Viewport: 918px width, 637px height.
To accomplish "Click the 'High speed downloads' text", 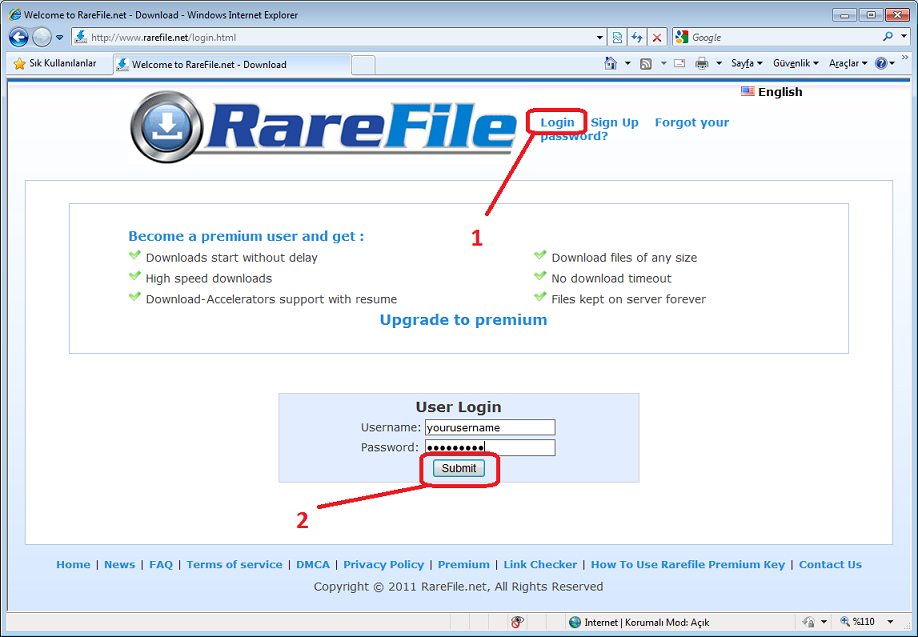I will [x=209, y=279].
